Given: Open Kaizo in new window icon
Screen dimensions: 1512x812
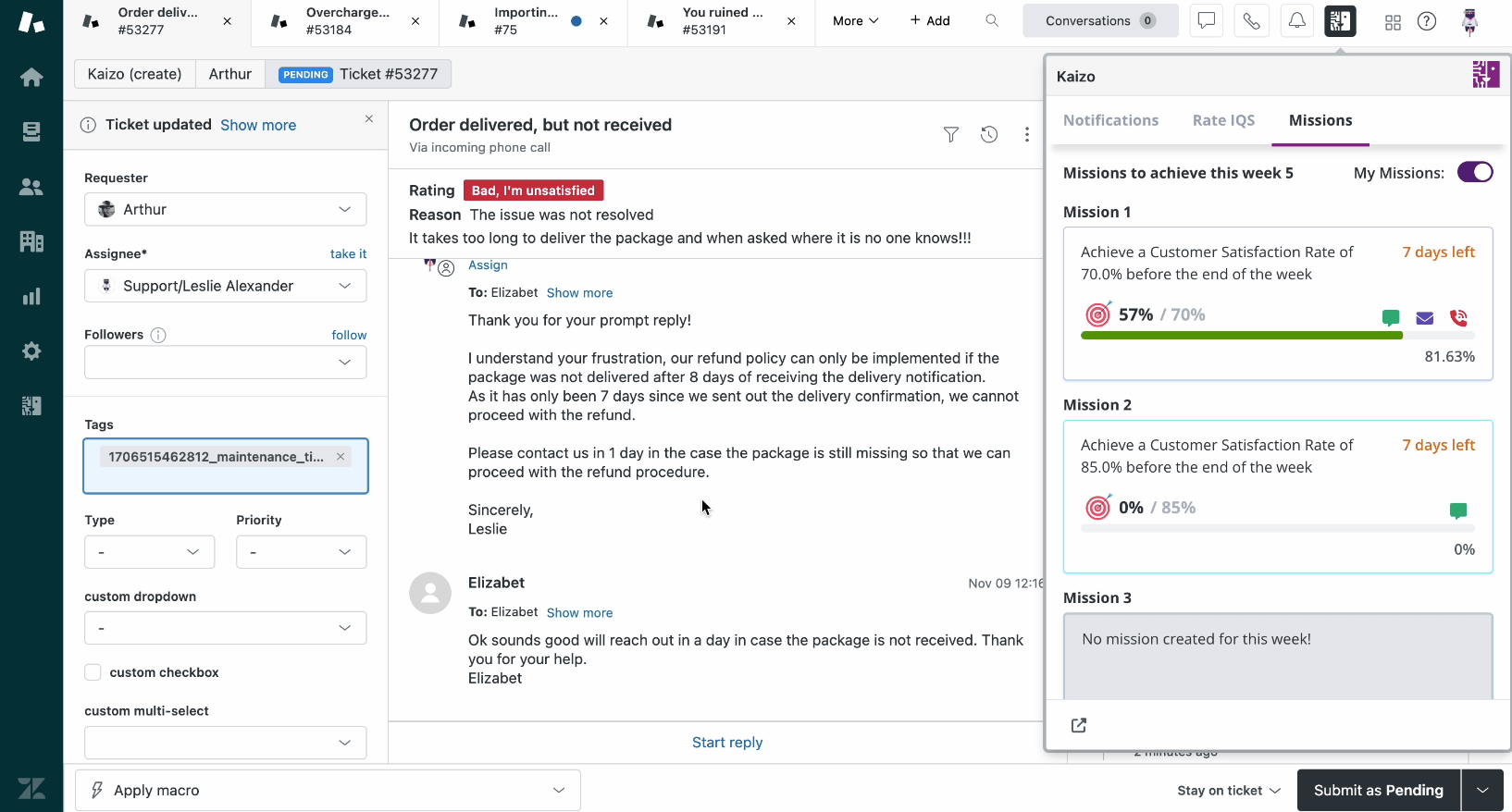Looking at the screenshot, I should point(1079,725).
